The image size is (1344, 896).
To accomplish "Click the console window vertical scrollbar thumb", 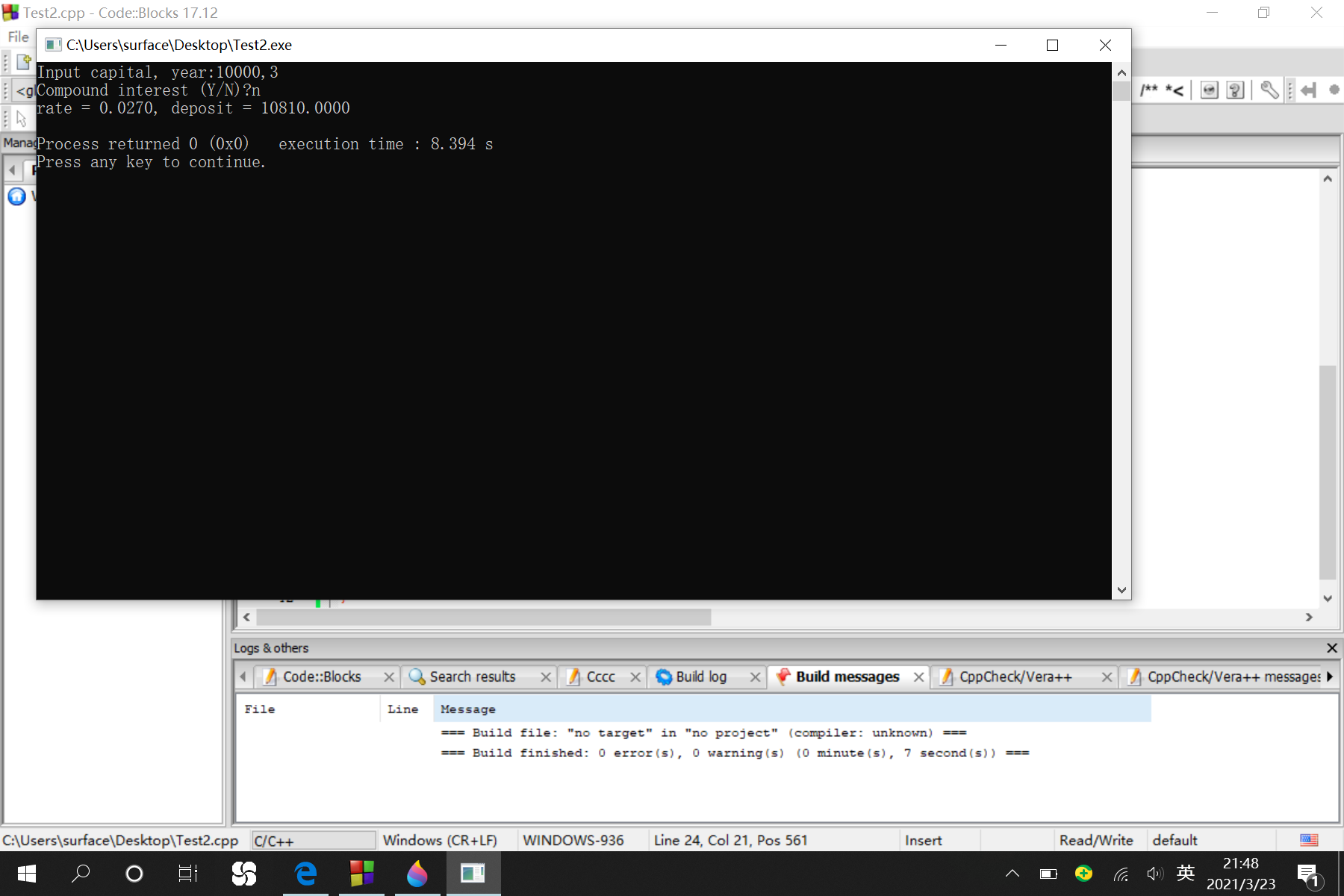I will point(1121,91).
